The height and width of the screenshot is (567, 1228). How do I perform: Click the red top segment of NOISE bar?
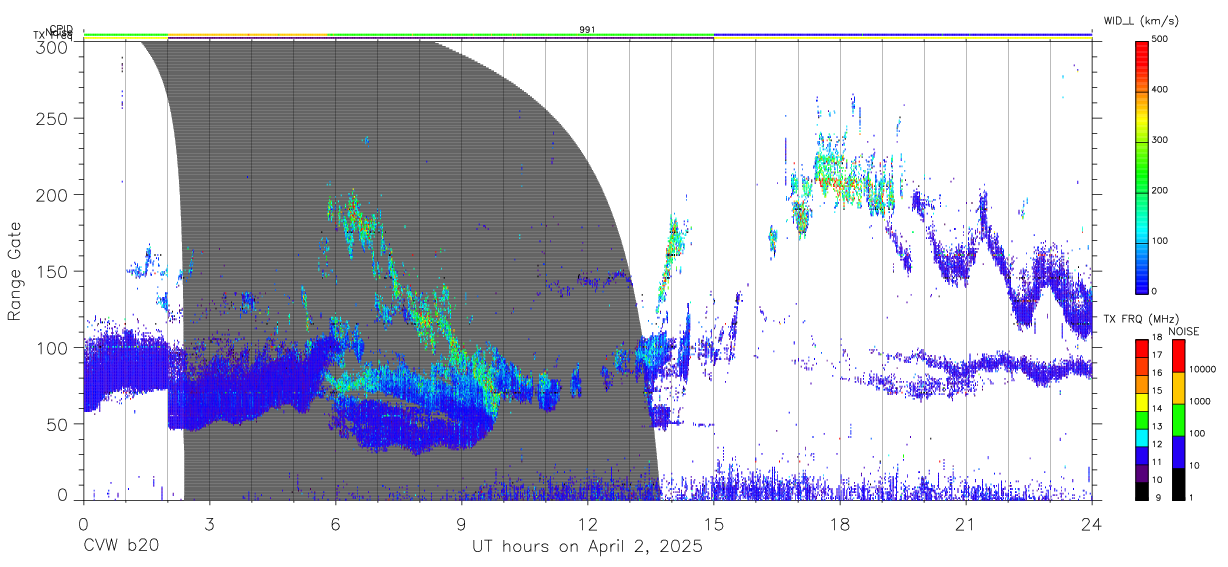point(1179,356)
